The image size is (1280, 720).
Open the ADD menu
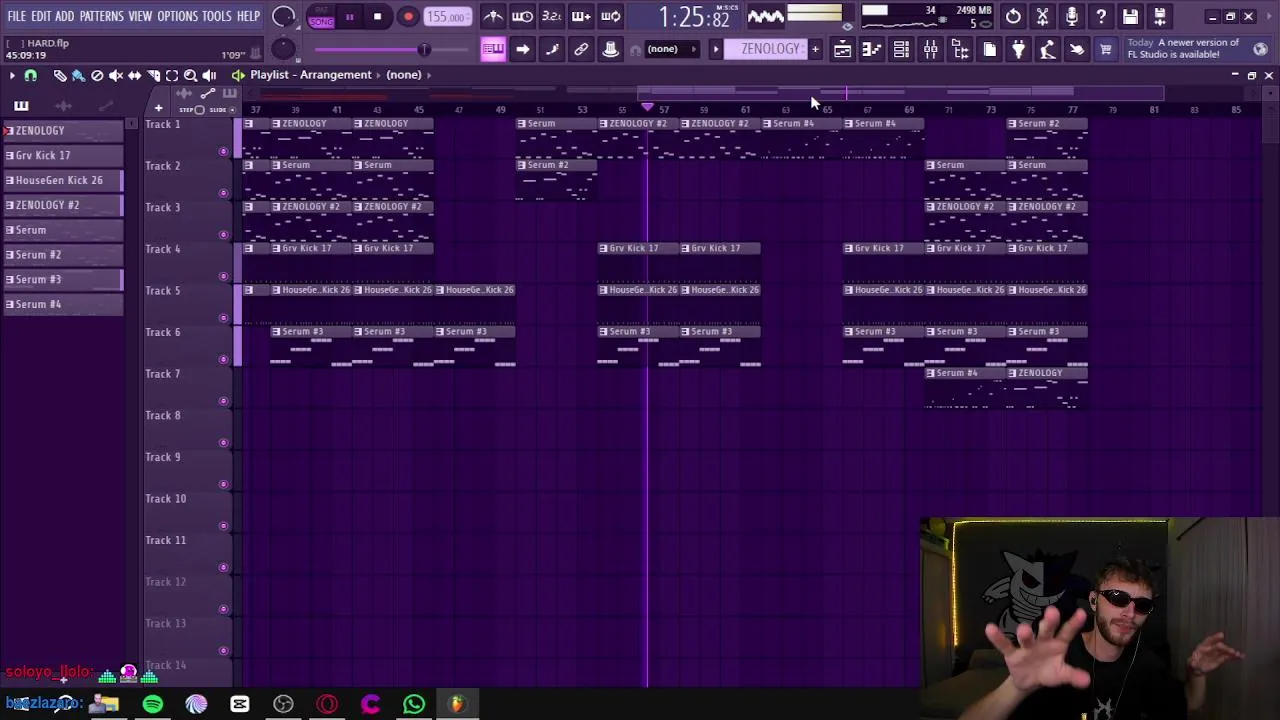pyautogui.click(x=65, y=17)
